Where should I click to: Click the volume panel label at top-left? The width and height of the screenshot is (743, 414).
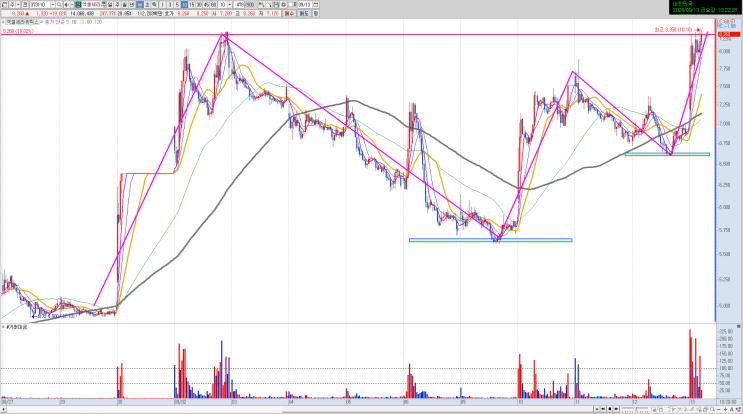tap(16, 327)
